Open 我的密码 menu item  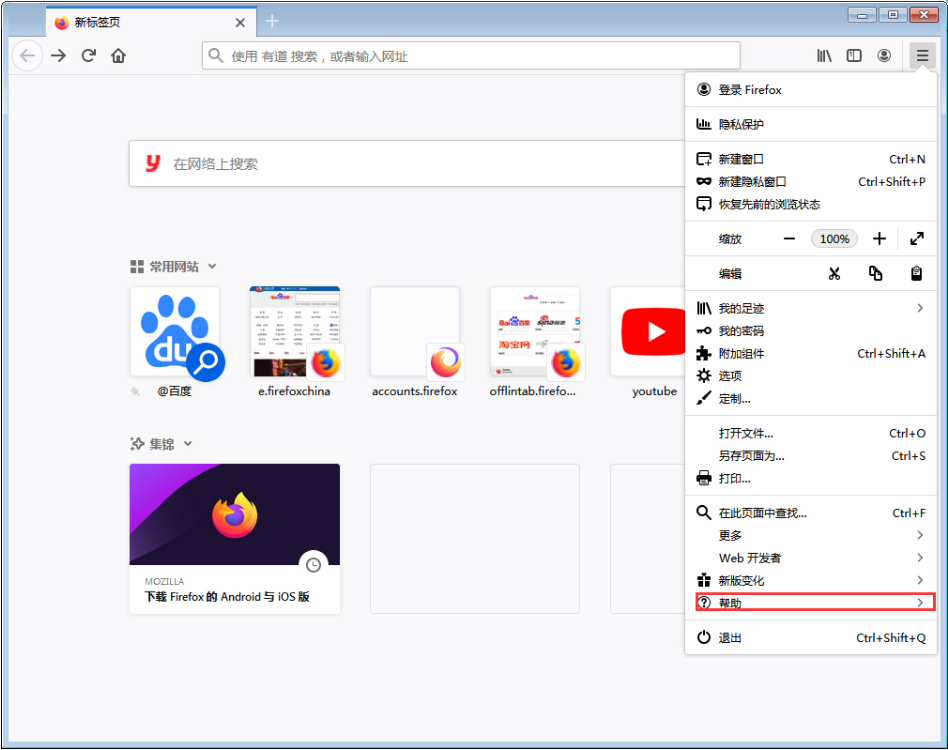pos(811,331)
